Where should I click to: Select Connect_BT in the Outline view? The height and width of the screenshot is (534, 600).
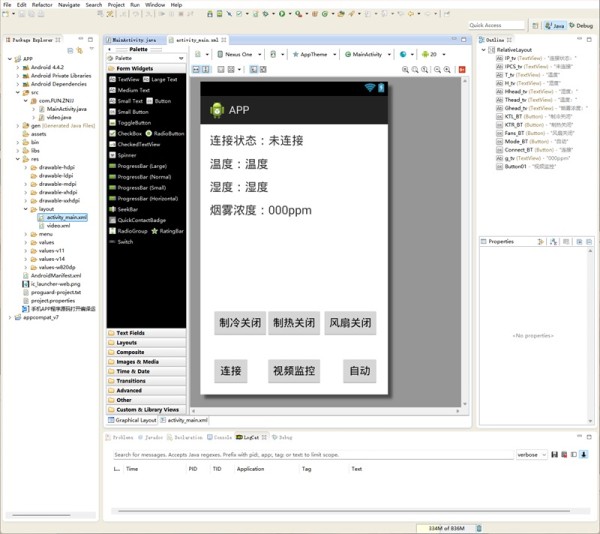(x=535, y=150)
